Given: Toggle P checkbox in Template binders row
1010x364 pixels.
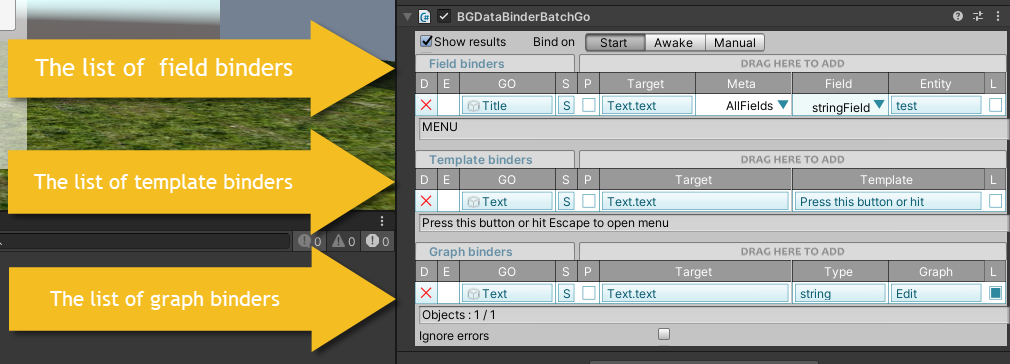Looking at the screenshot, I should coord(589,201).
